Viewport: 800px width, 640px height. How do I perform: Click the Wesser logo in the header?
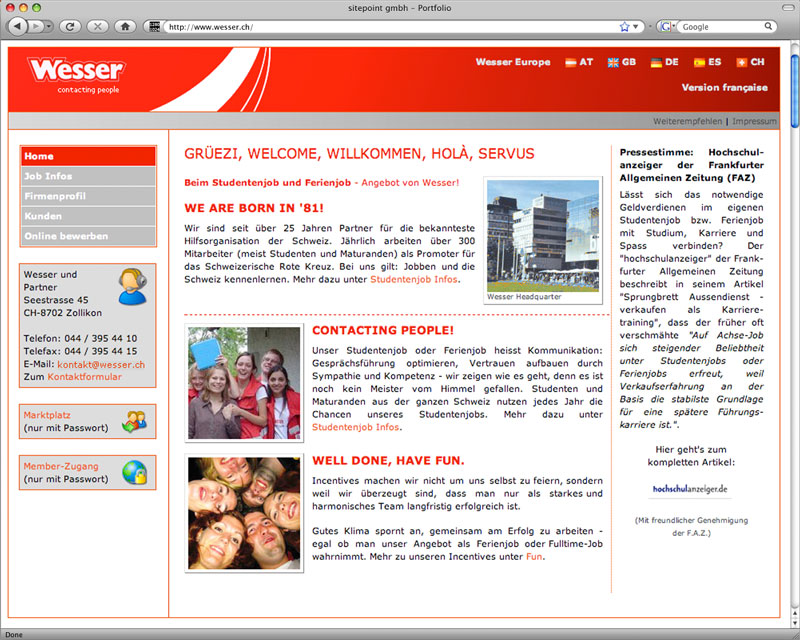pyautogui.click(x=77, y=75)
